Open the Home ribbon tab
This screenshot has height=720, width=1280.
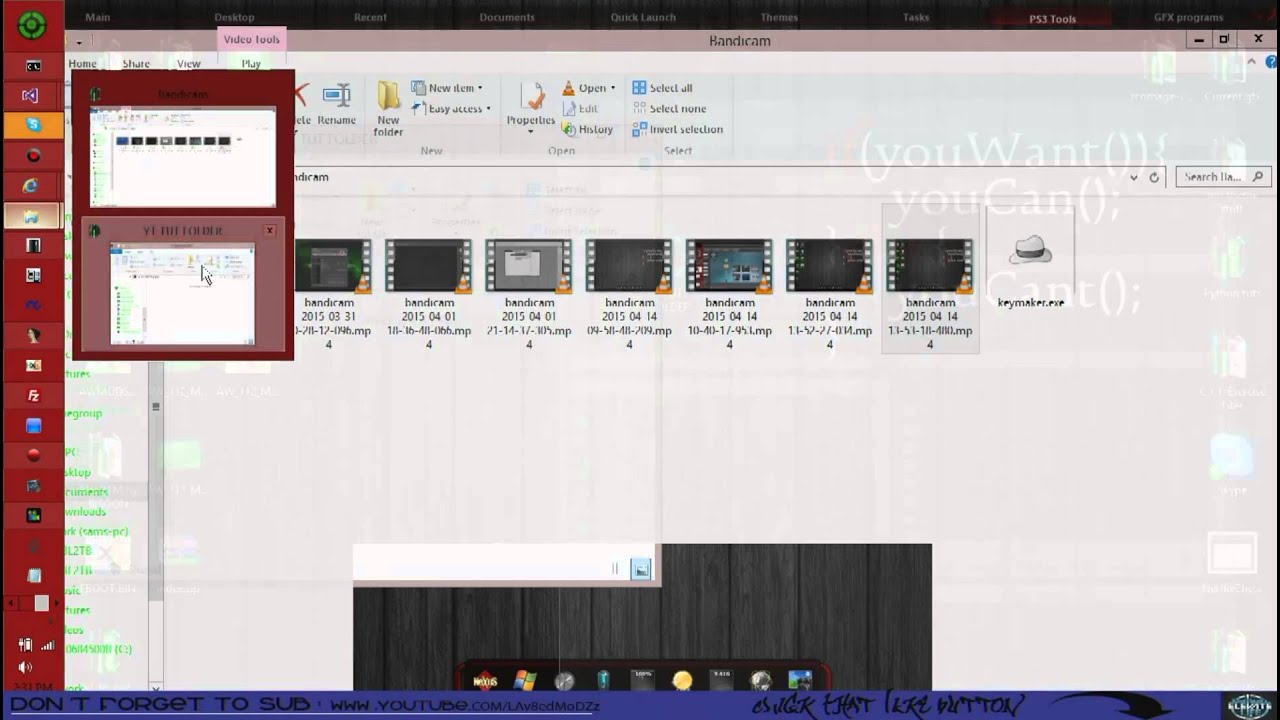pyautogui.click(x=82, y=64)
